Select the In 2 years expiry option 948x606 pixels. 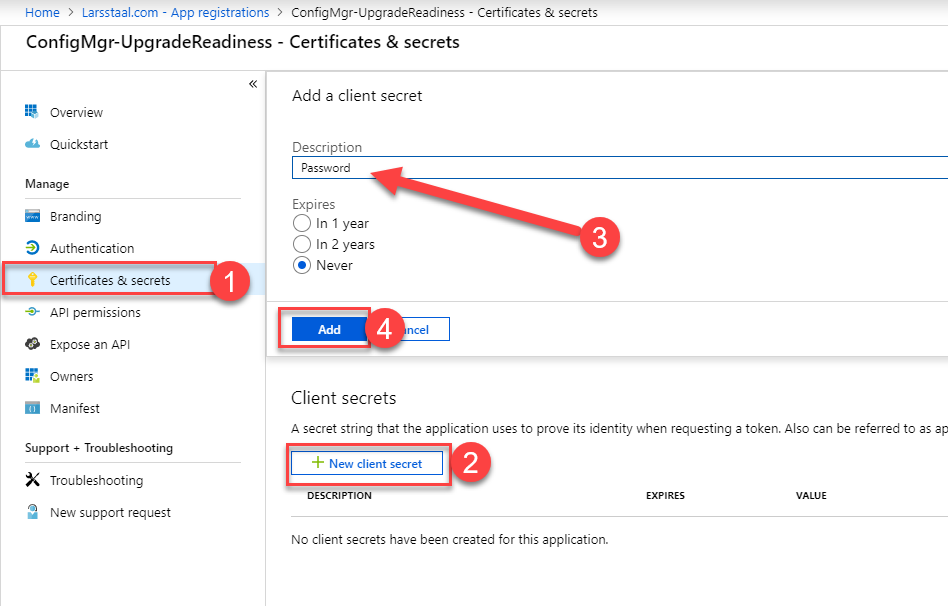point(302,244)
